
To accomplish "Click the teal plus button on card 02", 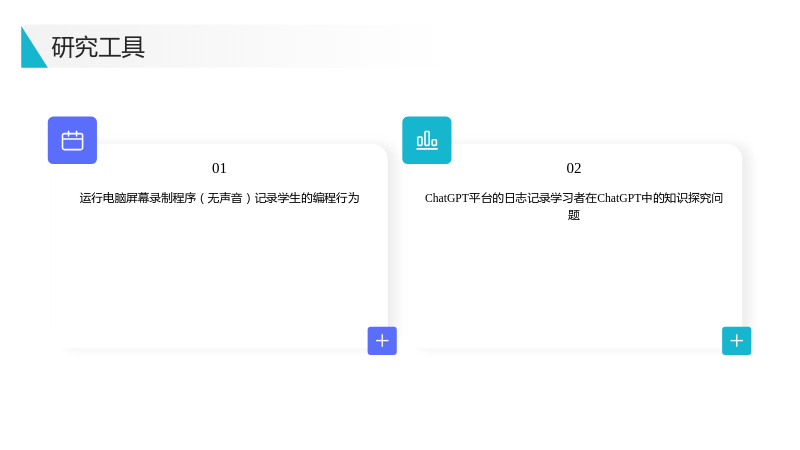I will (x=736, y=341).
